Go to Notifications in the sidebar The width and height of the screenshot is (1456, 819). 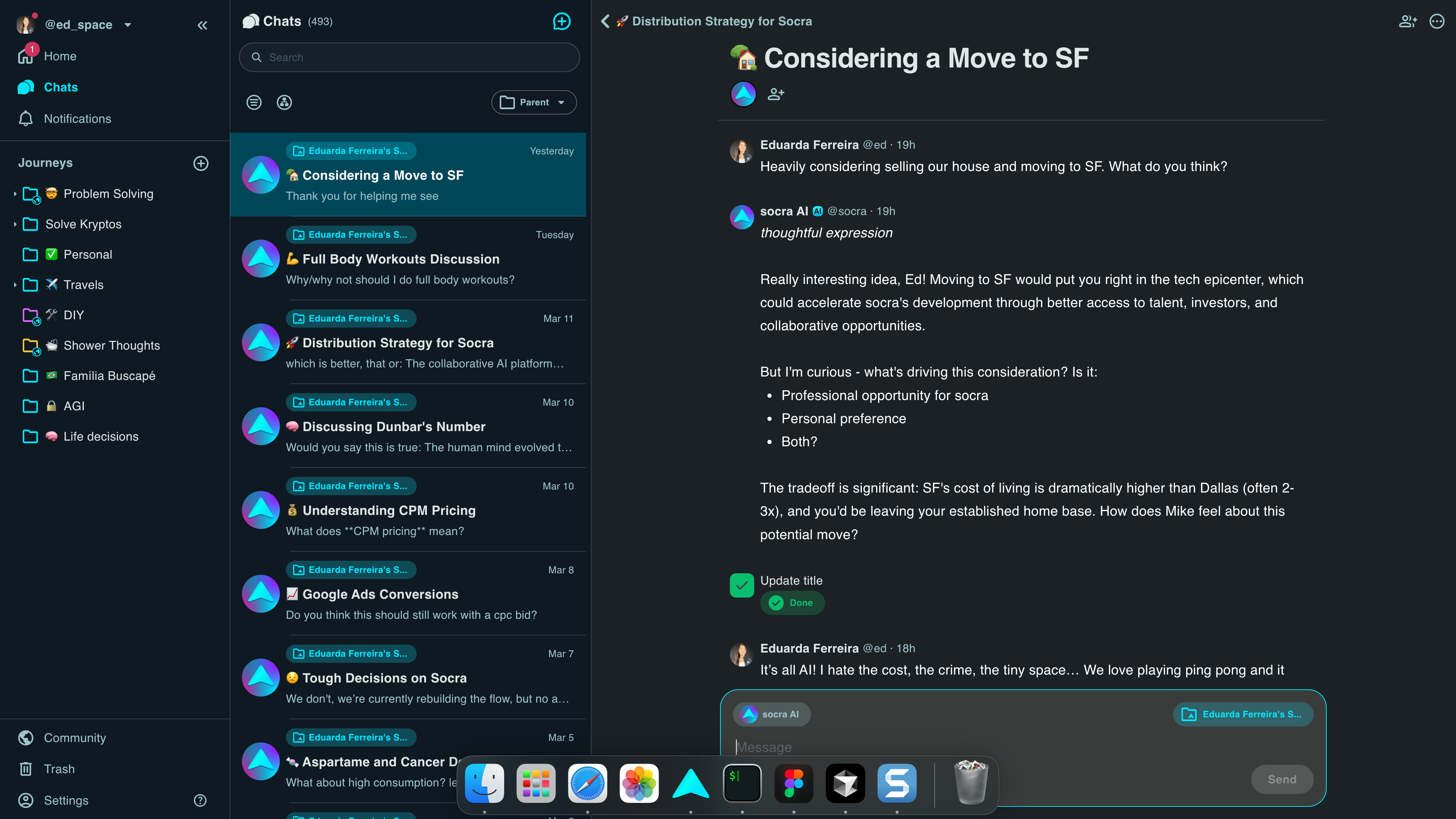pos(77,119)
